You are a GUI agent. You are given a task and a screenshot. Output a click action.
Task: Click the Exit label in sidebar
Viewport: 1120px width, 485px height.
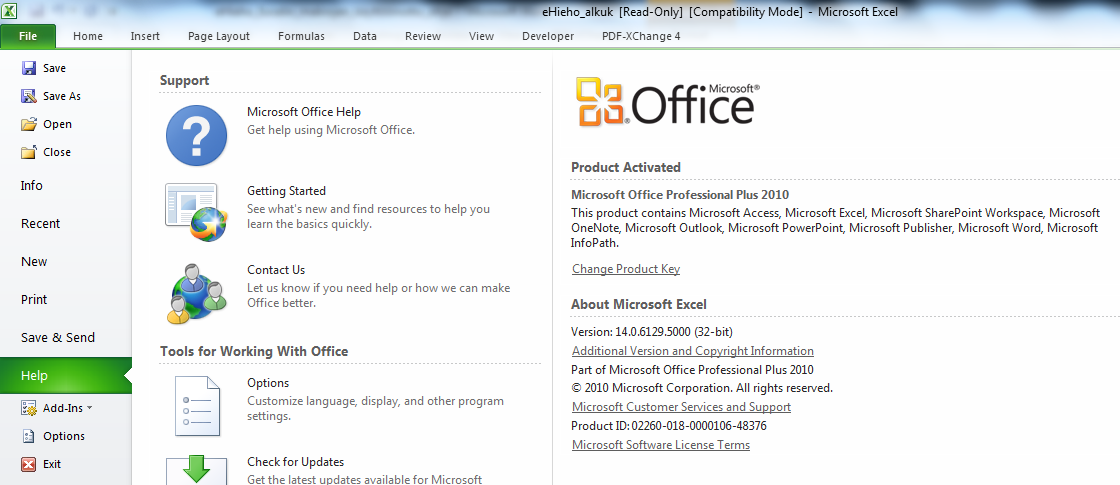pyautogui.click(x=52, y=464)
